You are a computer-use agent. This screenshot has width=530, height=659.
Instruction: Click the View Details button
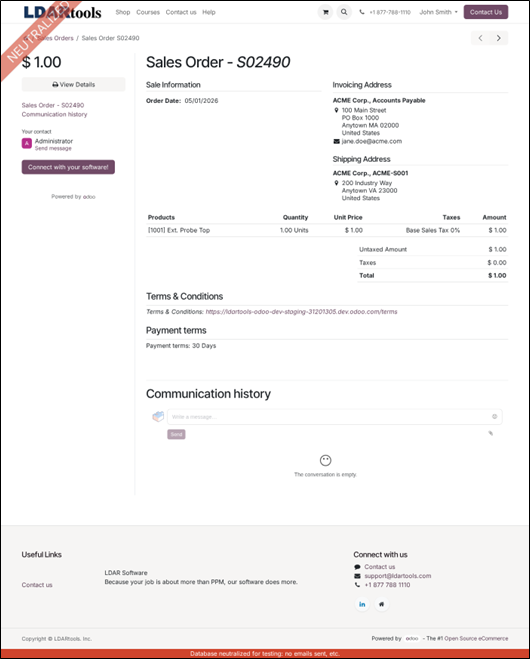coord(74,84)
